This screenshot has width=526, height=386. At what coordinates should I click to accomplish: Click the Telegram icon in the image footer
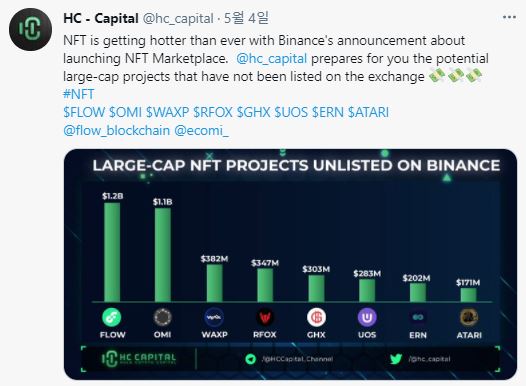pyautogui.click(x=251, y=359)
